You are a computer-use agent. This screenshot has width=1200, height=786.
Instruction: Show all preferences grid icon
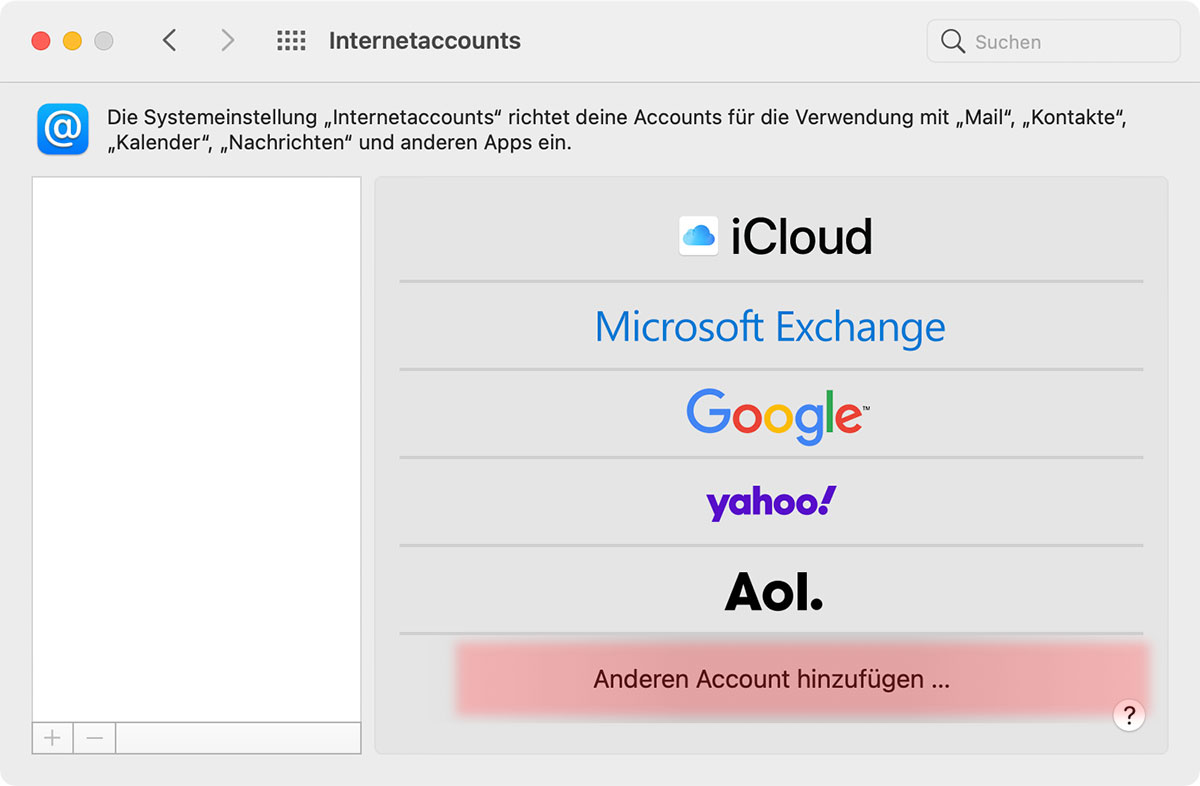click(x=291, y=41)
